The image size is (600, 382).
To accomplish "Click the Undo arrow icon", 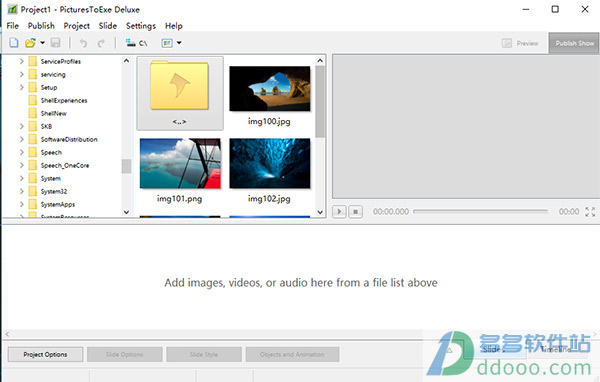I will pyautogui.click(x=83, y=43).
